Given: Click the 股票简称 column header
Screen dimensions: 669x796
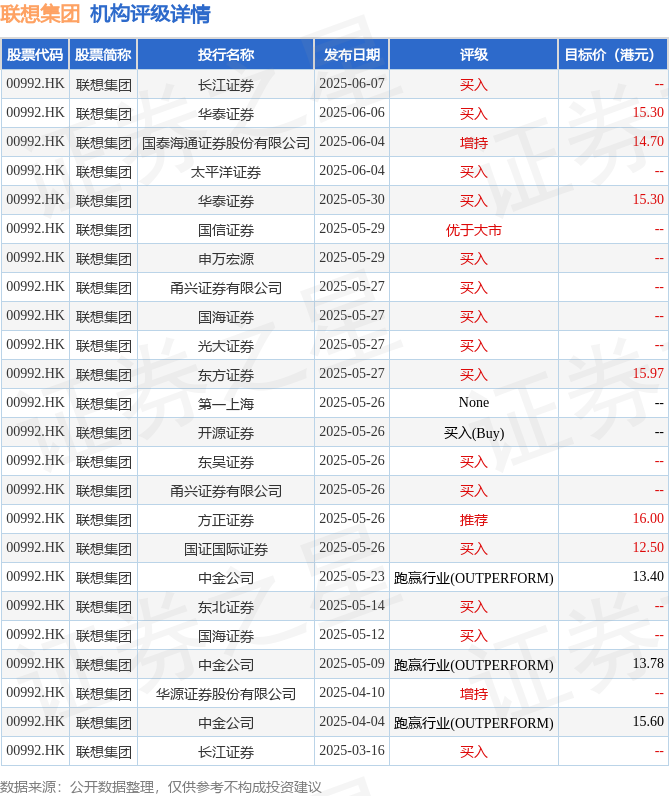Looking at the screenshot, I should coord(104,54).
